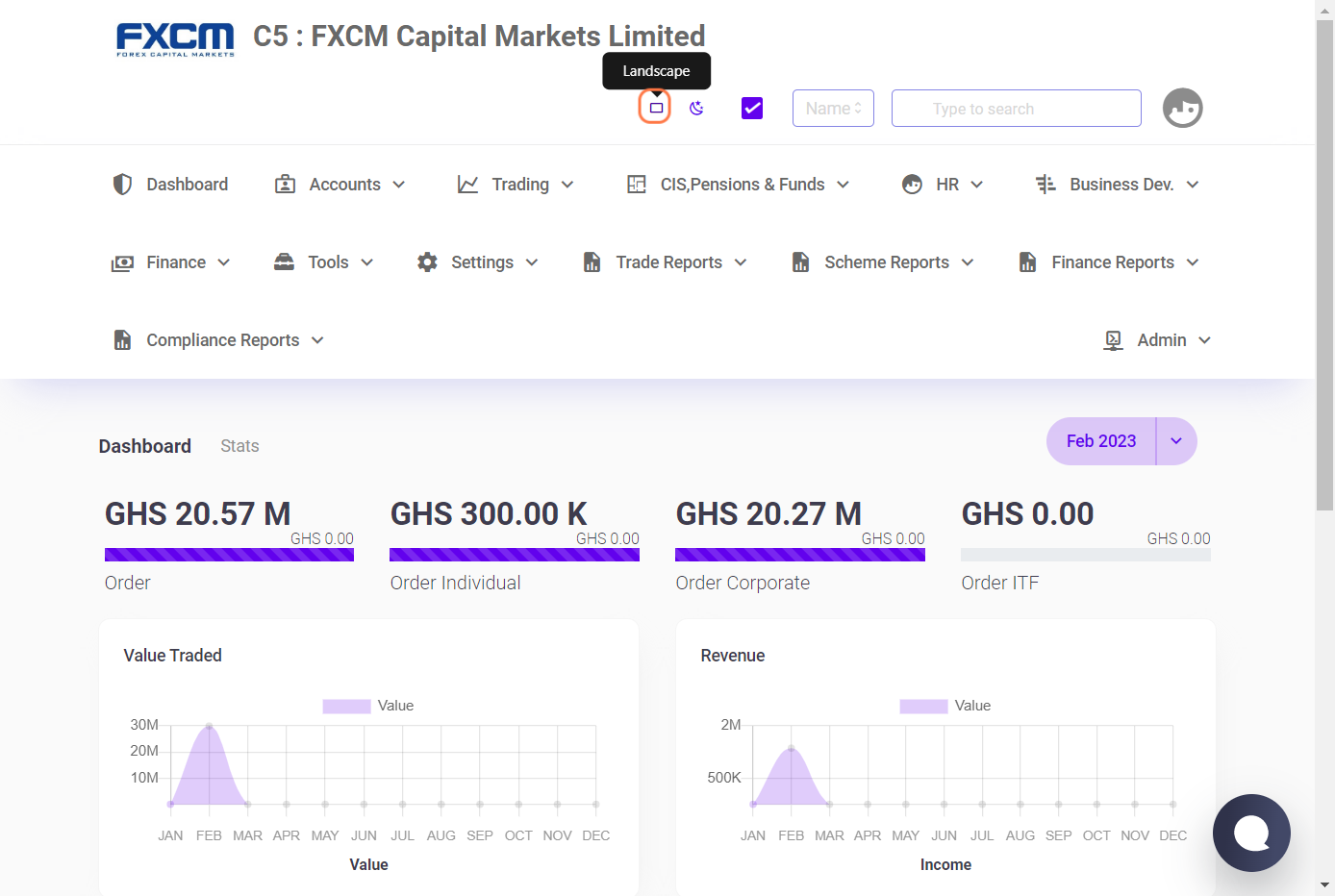Screen dimensions: 1335x896
Task: Open the Name dropdown selector
Action: [833, 108]
